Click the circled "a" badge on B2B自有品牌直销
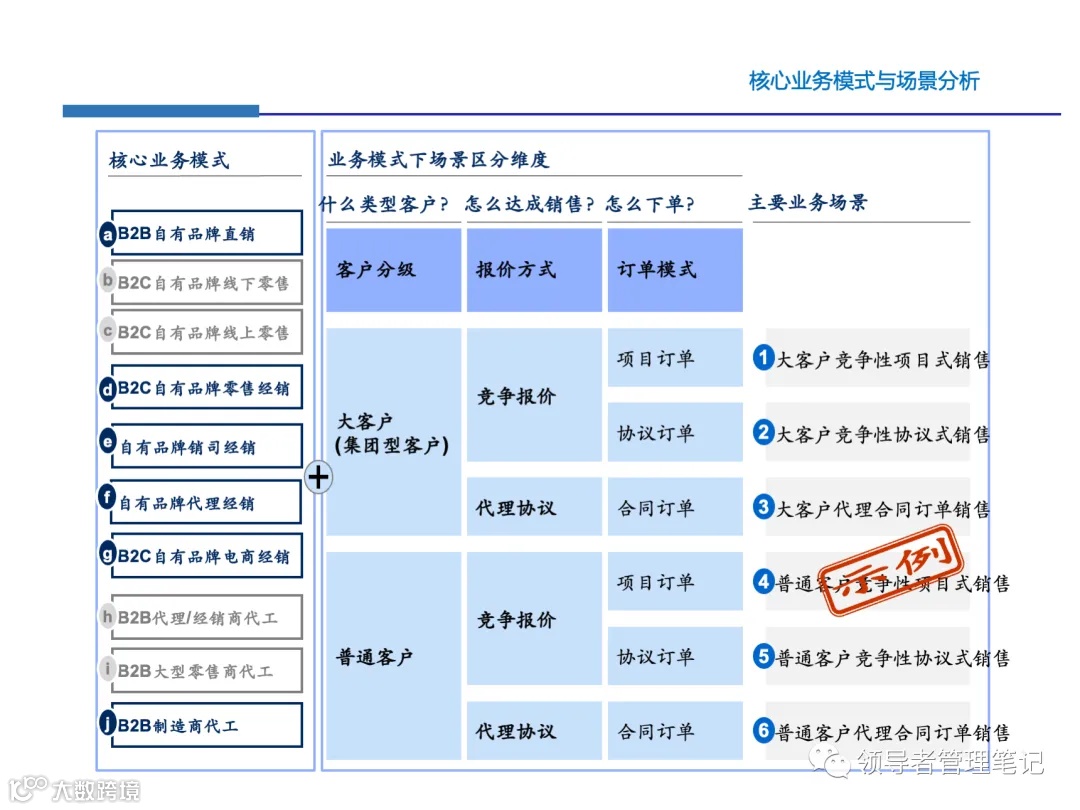 [x=108, y=234]
